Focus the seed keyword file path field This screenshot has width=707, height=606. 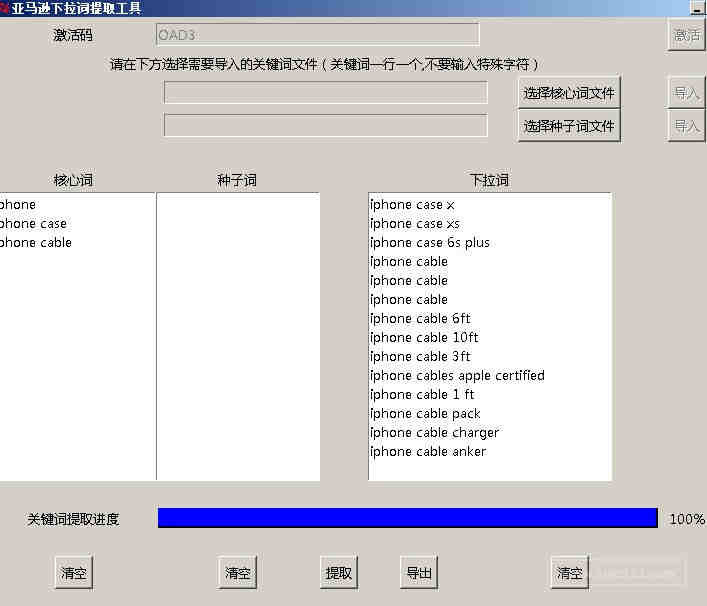326,125
